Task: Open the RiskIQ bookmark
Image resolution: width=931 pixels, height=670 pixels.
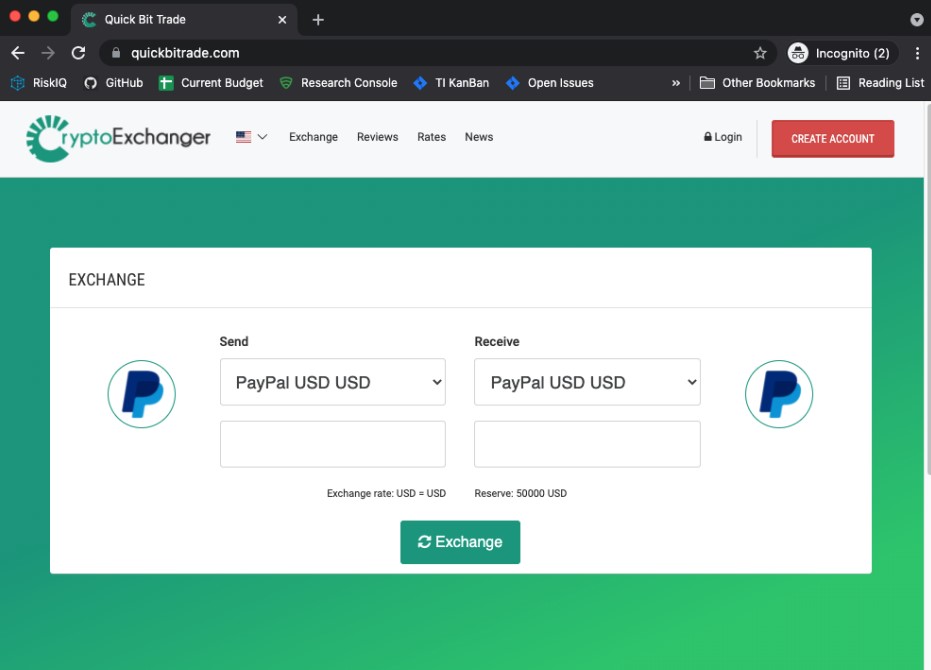Action: pos(39,83)
